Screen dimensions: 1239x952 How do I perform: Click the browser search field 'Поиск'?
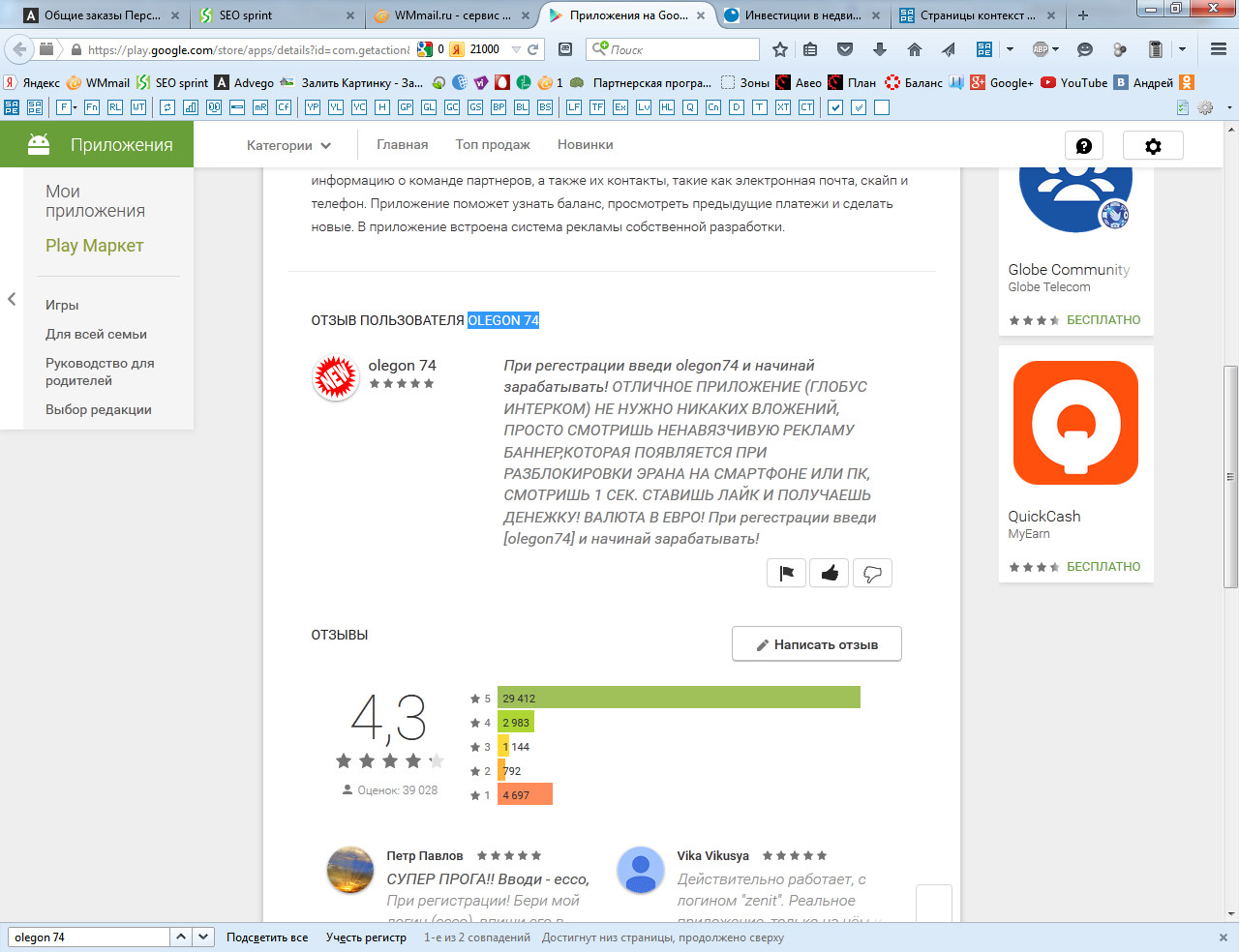click(x=673, y=49)
